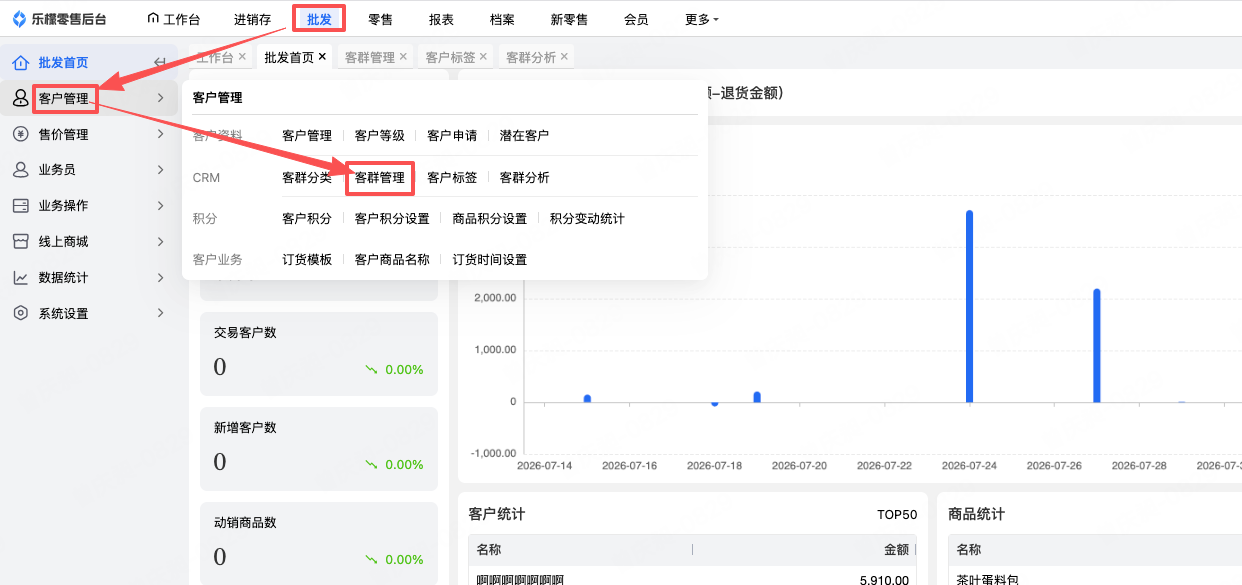Click 客群分类 in the CRM row
The image size is (1242, 585).
307,177
